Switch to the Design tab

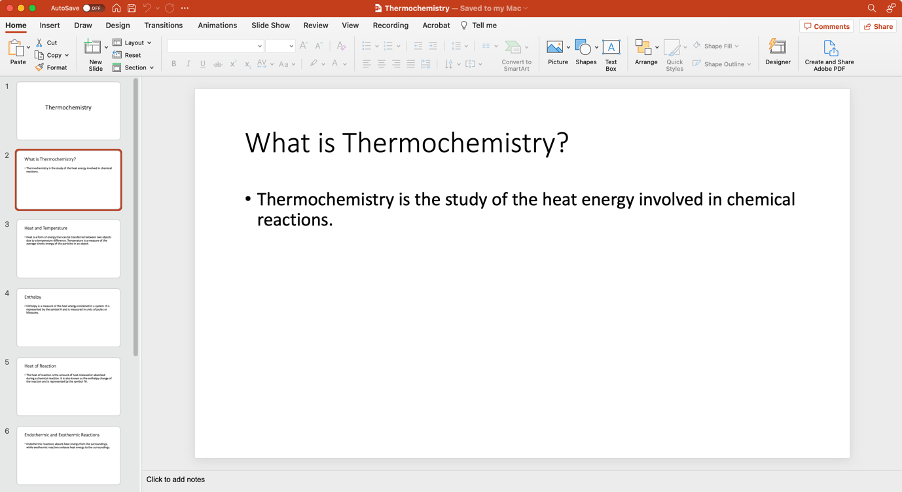tap(117, 25)
